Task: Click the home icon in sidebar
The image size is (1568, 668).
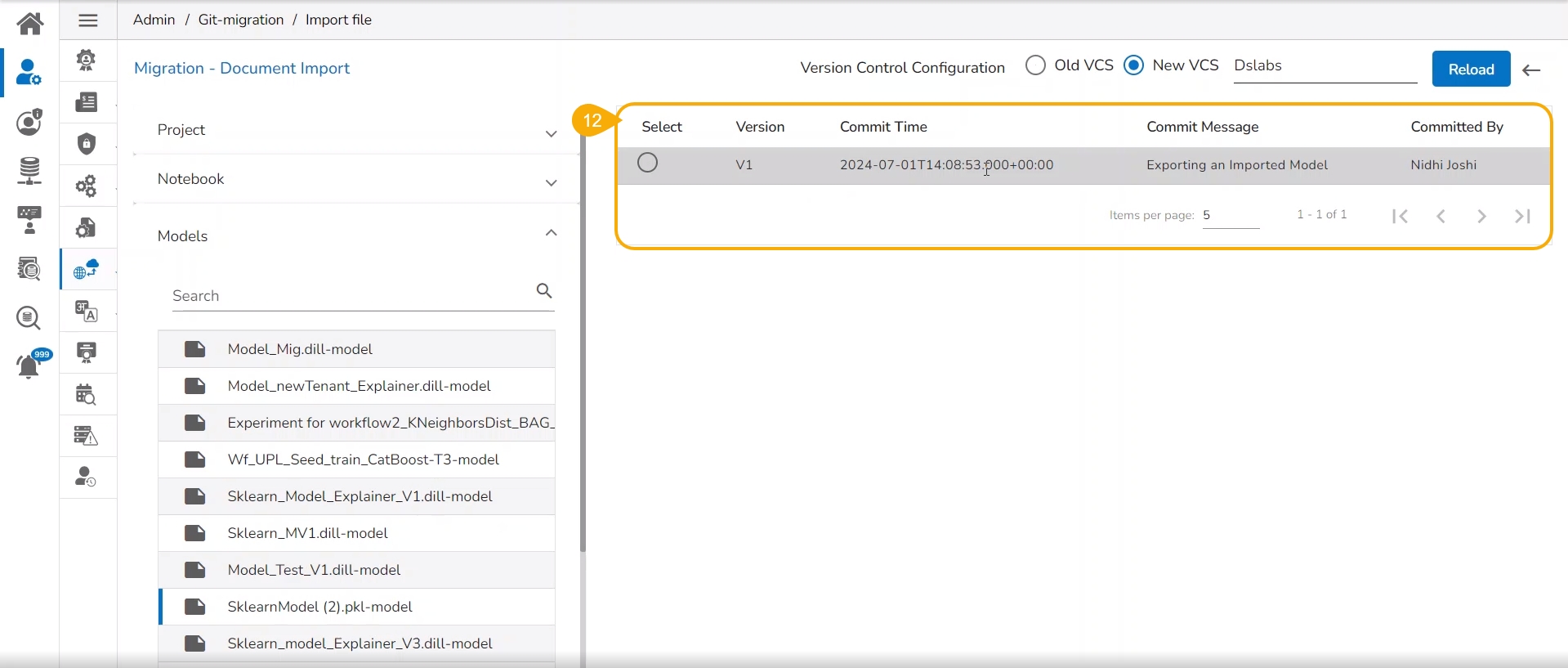Action: pos(30,23)
